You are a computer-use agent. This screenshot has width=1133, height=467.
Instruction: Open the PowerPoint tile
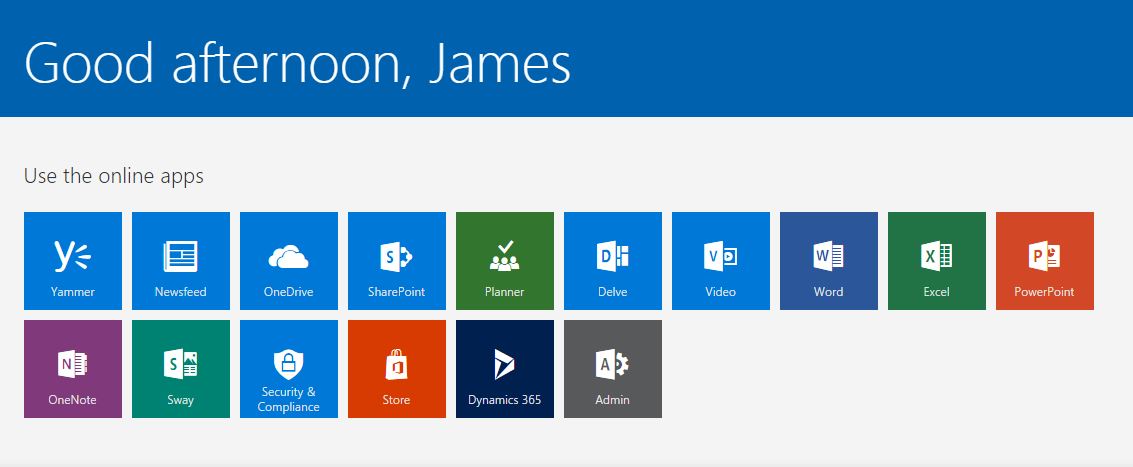coord(1045,261)
